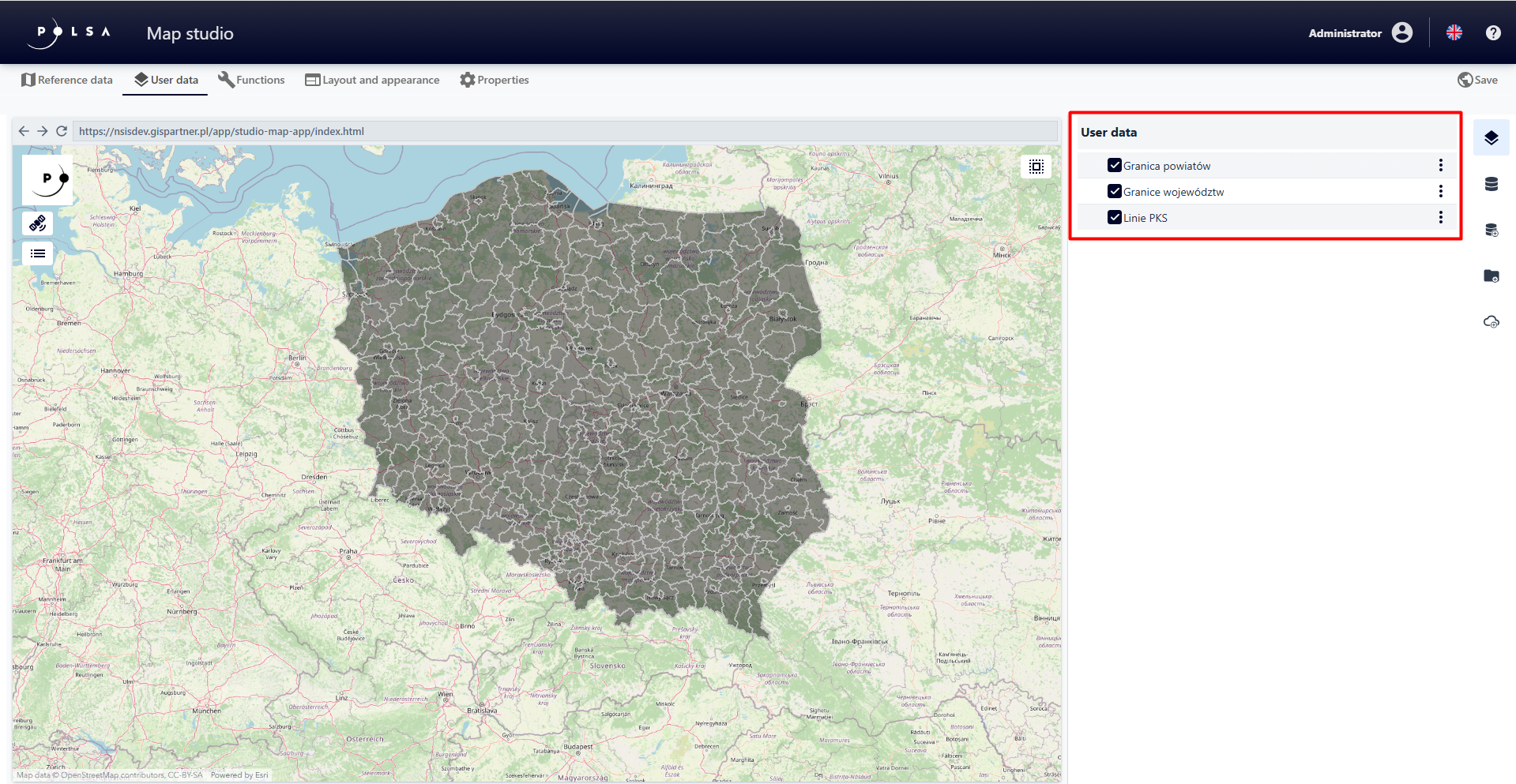Open the map legend list icon
Screen dimensions: 1516x784
[x=37, y=253]
